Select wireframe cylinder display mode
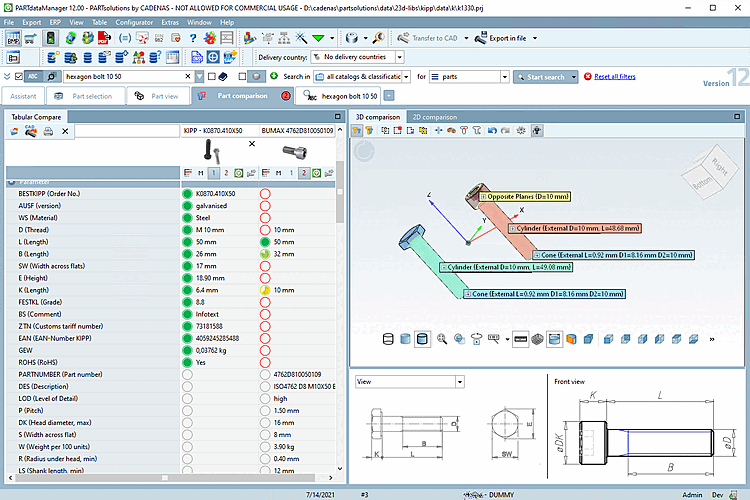 pos(388,339)
